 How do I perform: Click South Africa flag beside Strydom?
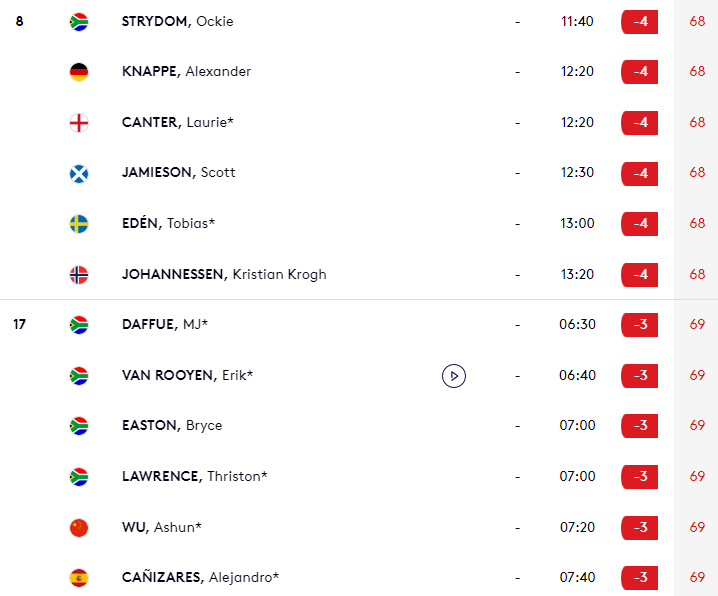click(x=79, y=21)
